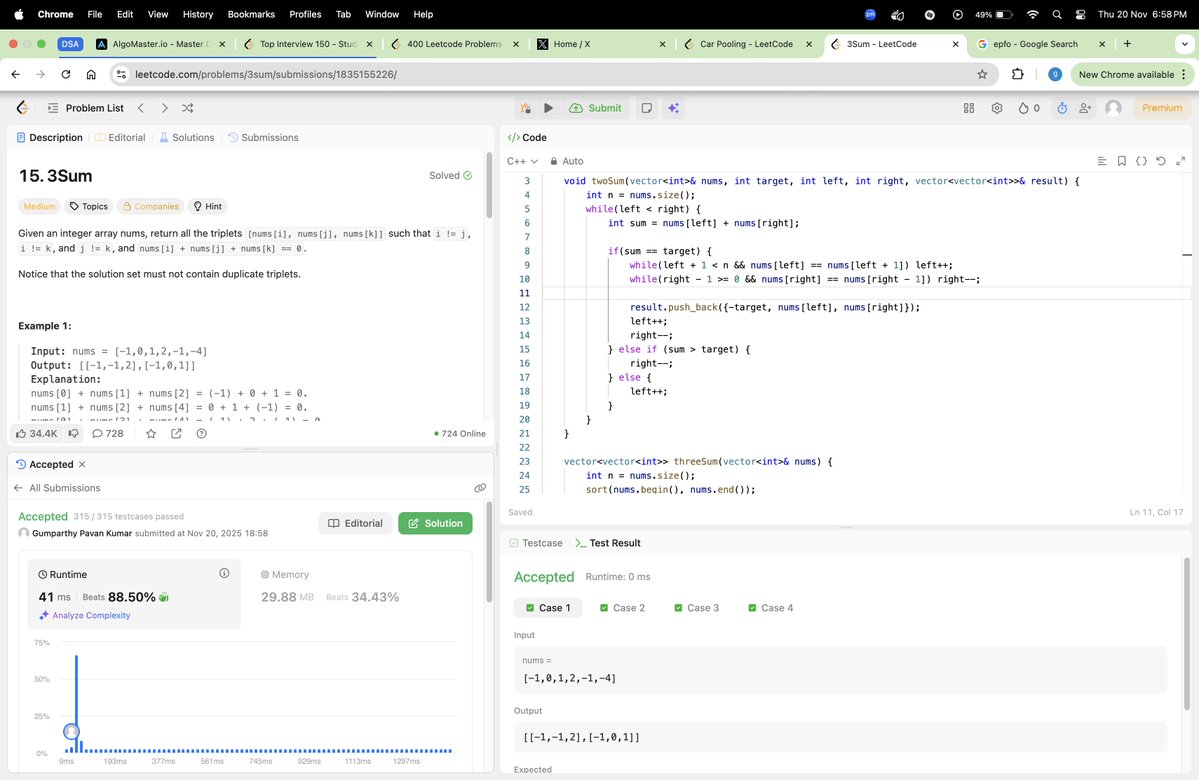Open the help question mark icon
Screen dimensions: 1199x780
pyautogui.click(x=201, y=434)
